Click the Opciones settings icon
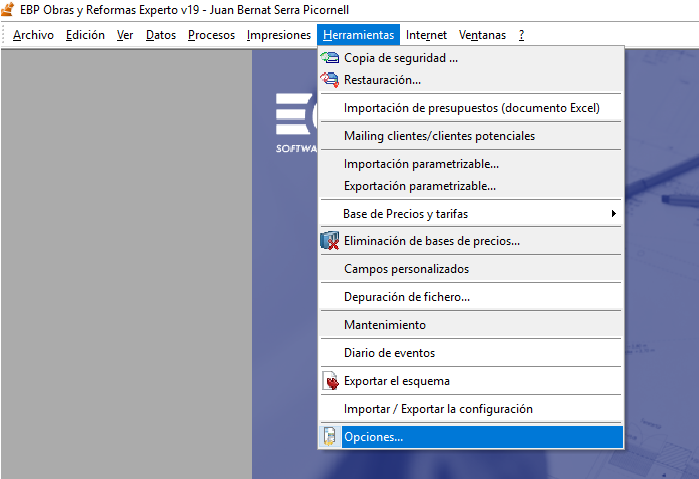The width and height of the screenshot is (699, 479). tap(330, 437)
